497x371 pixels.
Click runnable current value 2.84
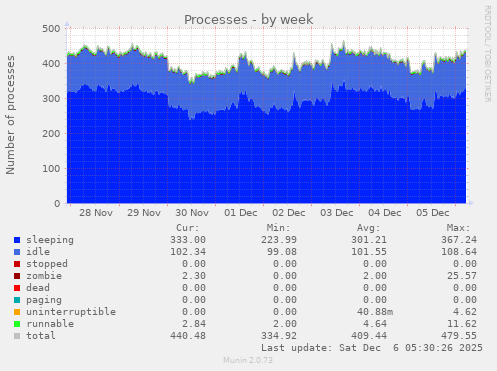[x=194, y=324]
